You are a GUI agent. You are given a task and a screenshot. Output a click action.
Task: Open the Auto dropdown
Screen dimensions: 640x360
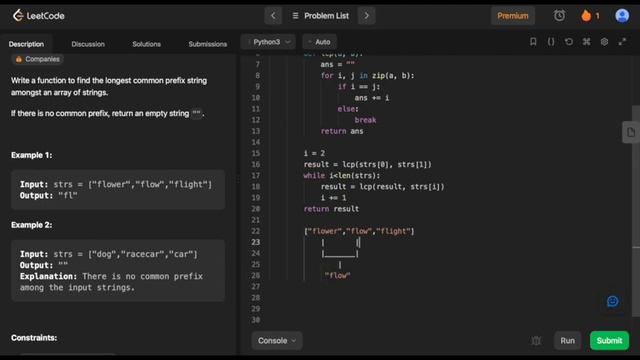[x=320, y=42]
